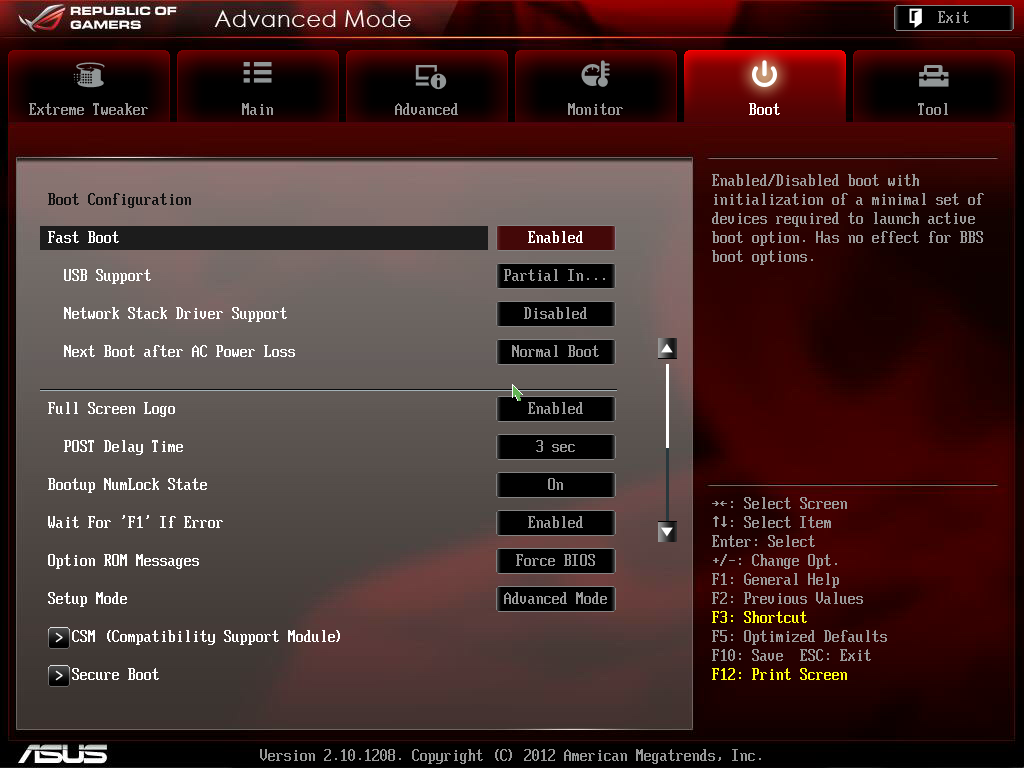This screenshot has width=1024, height=768.
Task: Click the Monitor gauge icon
Action: (596, 74)
